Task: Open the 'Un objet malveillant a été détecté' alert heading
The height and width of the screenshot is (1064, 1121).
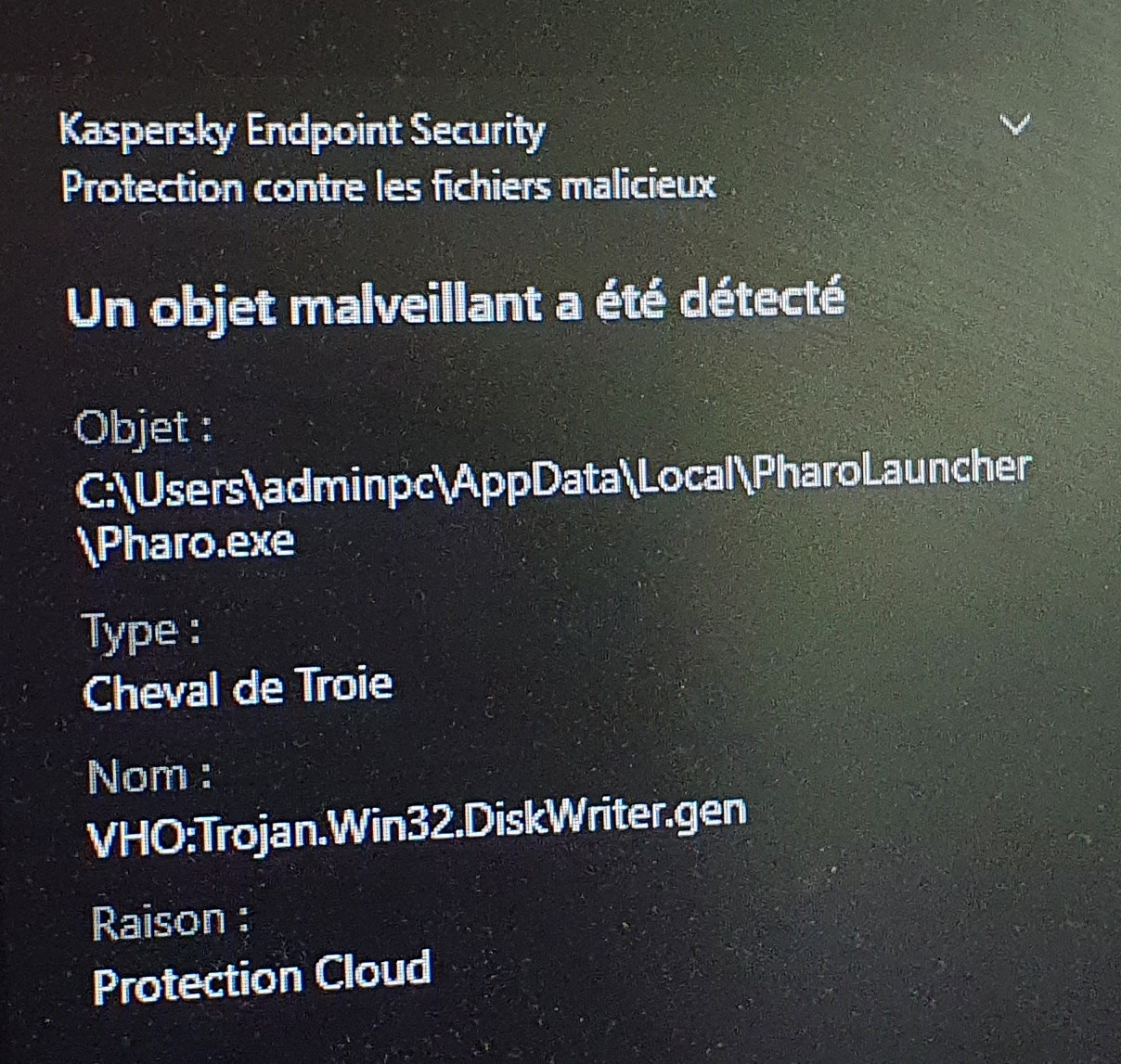Action: 456,303
